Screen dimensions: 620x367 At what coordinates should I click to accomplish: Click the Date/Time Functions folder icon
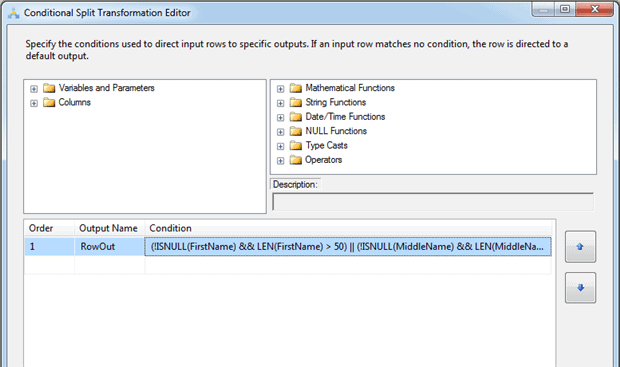tap(295, 117)
